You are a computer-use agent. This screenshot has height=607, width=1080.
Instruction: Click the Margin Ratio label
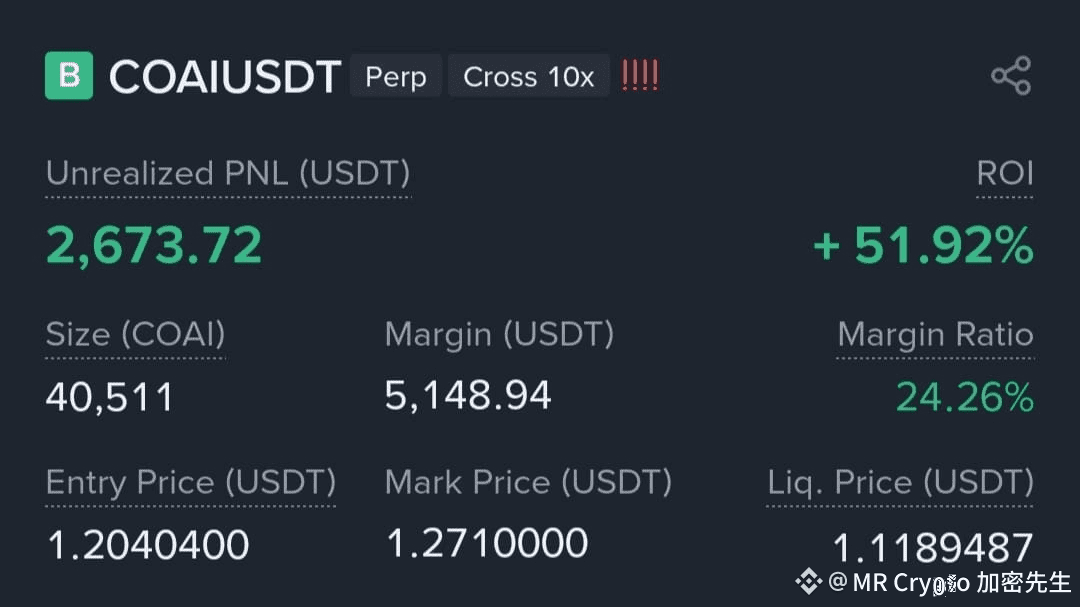coord(935,335)
